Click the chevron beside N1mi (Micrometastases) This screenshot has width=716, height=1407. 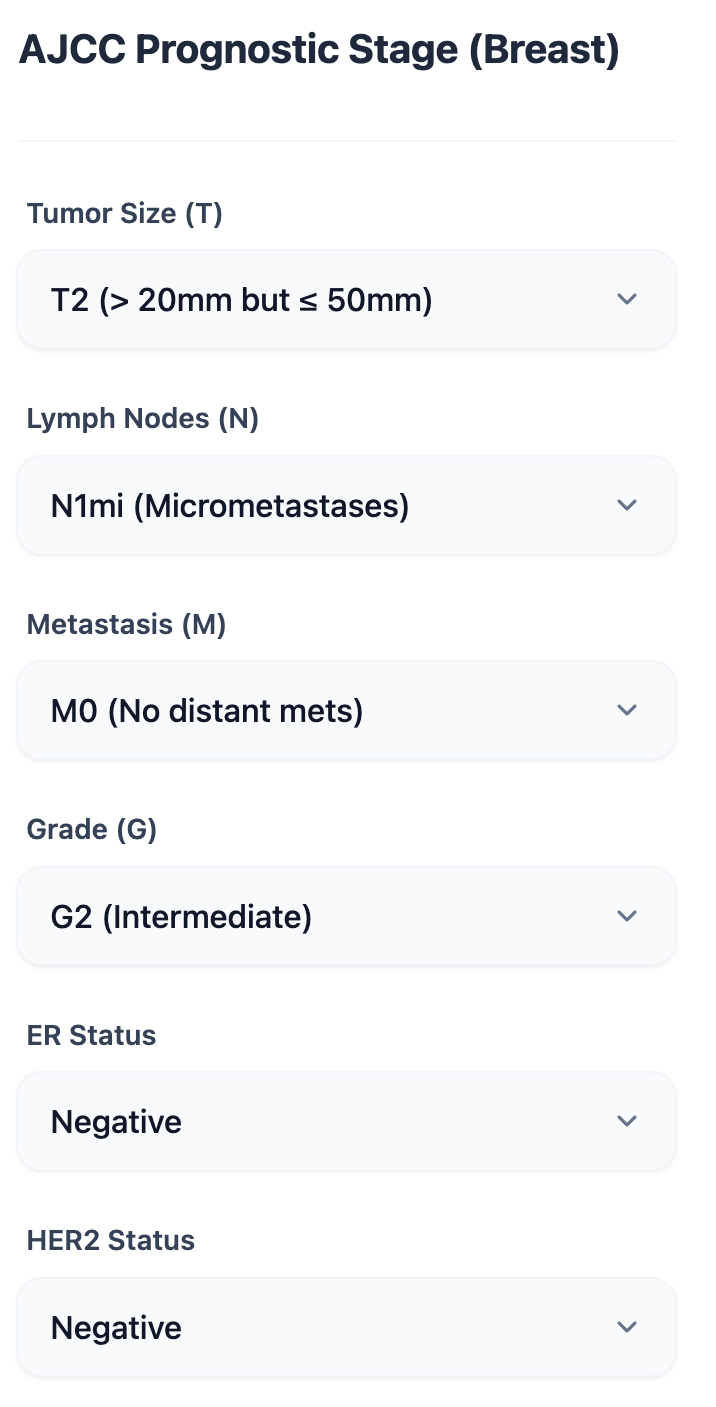click(627, 505)
